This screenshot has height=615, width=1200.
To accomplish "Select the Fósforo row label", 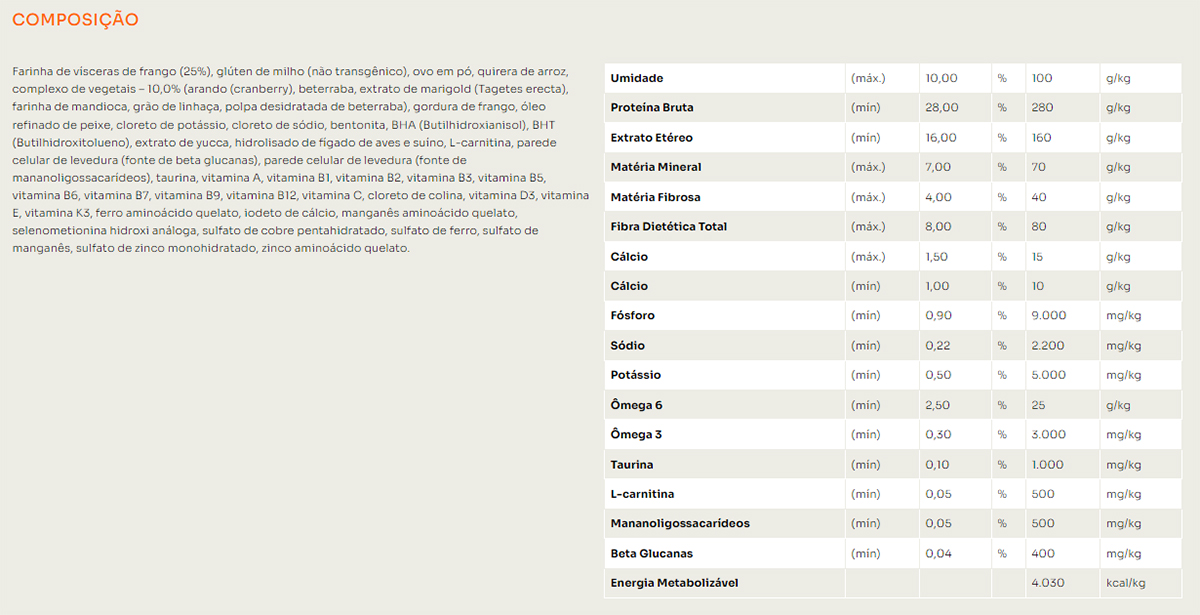I will click(633, 316).
